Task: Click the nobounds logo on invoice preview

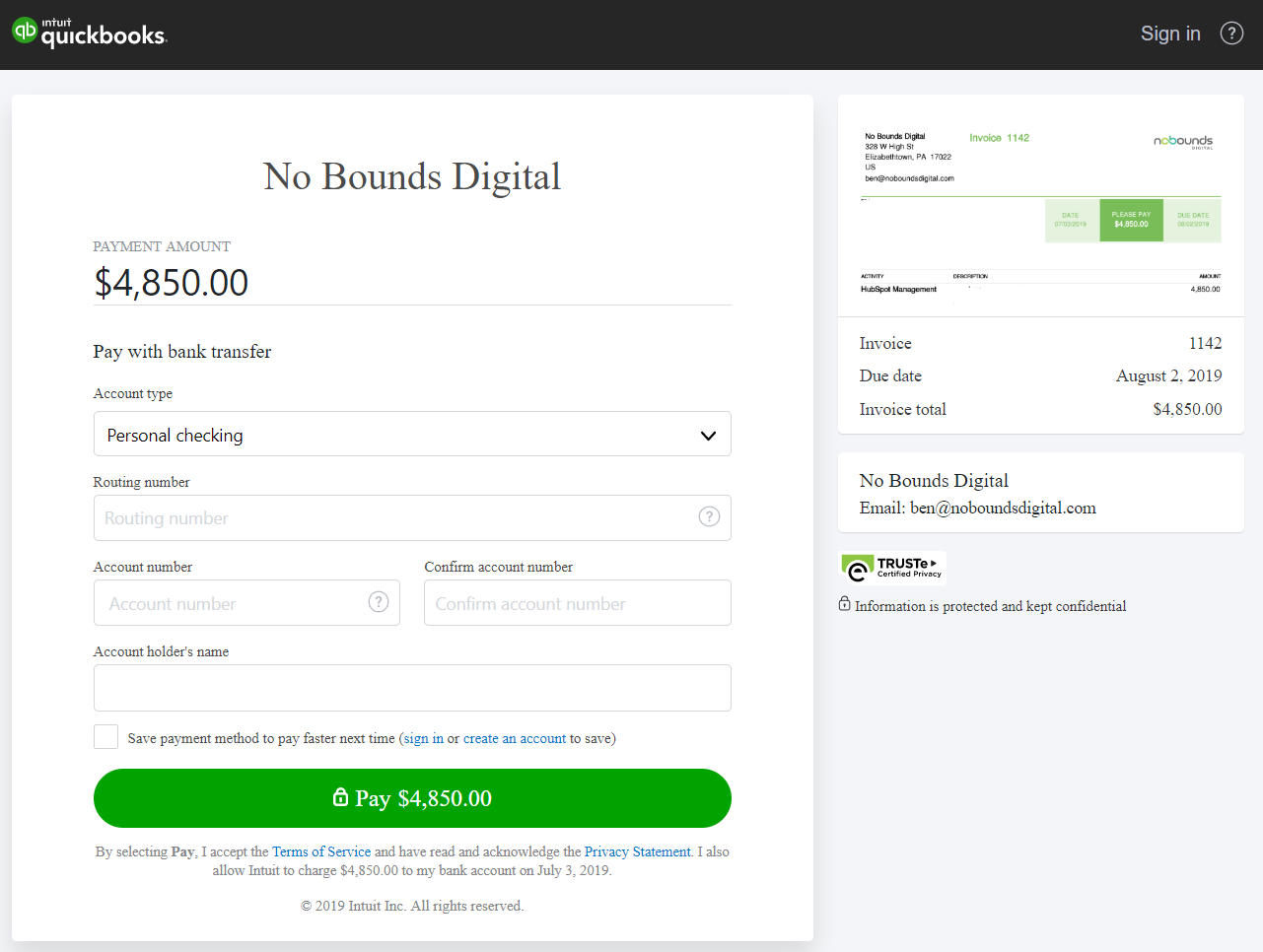Action: pos(1183,141)
